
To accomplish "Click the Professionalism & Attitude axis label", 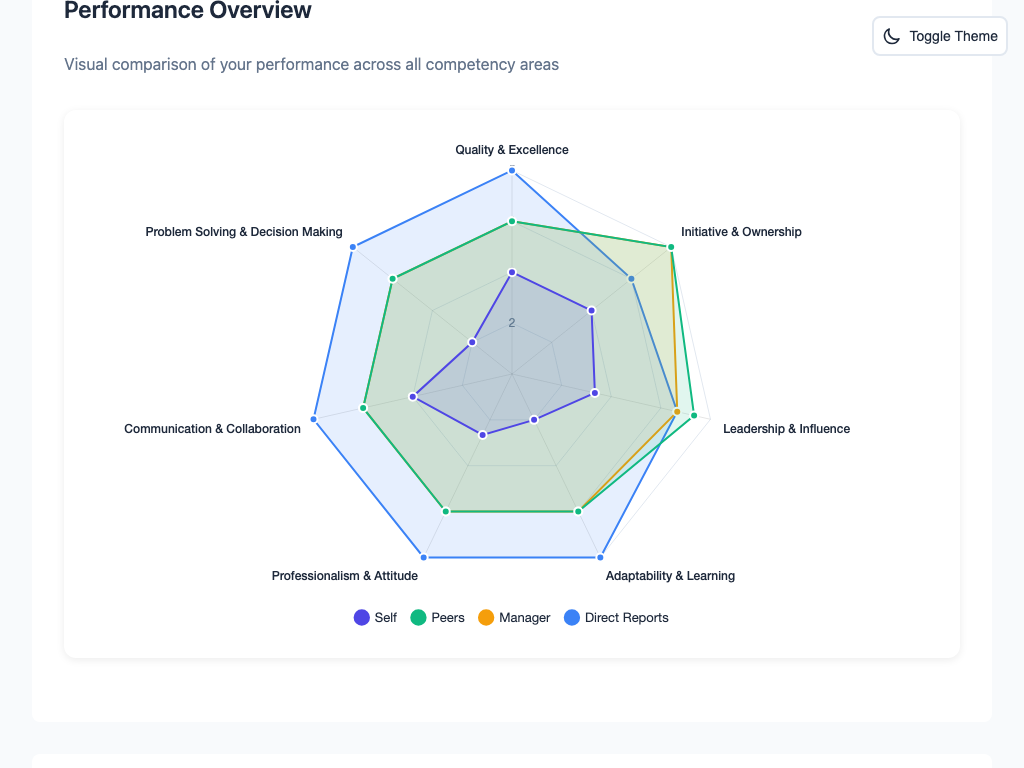I will [344, 576].
